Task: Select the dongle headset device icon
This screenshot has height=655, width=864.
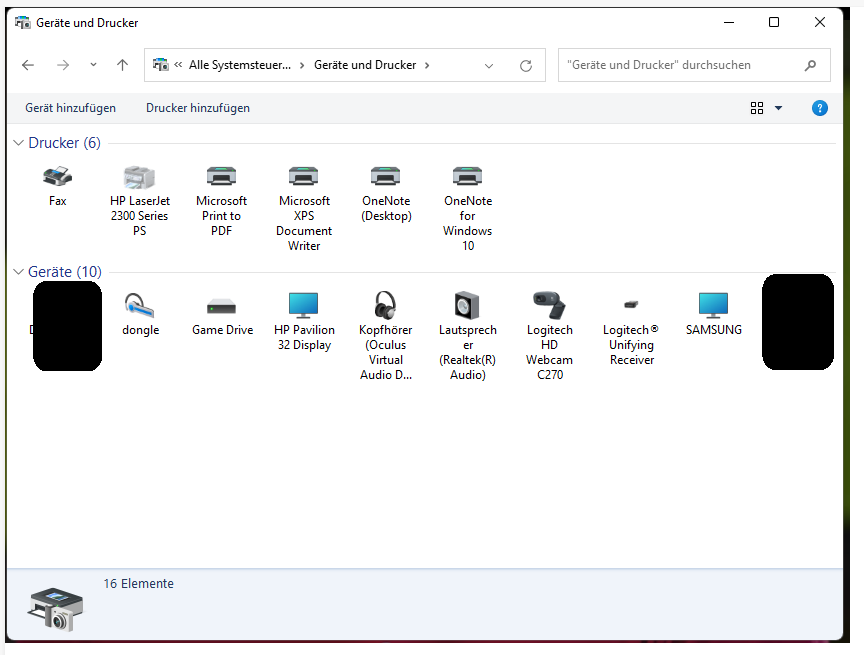Action: (139, 305)
